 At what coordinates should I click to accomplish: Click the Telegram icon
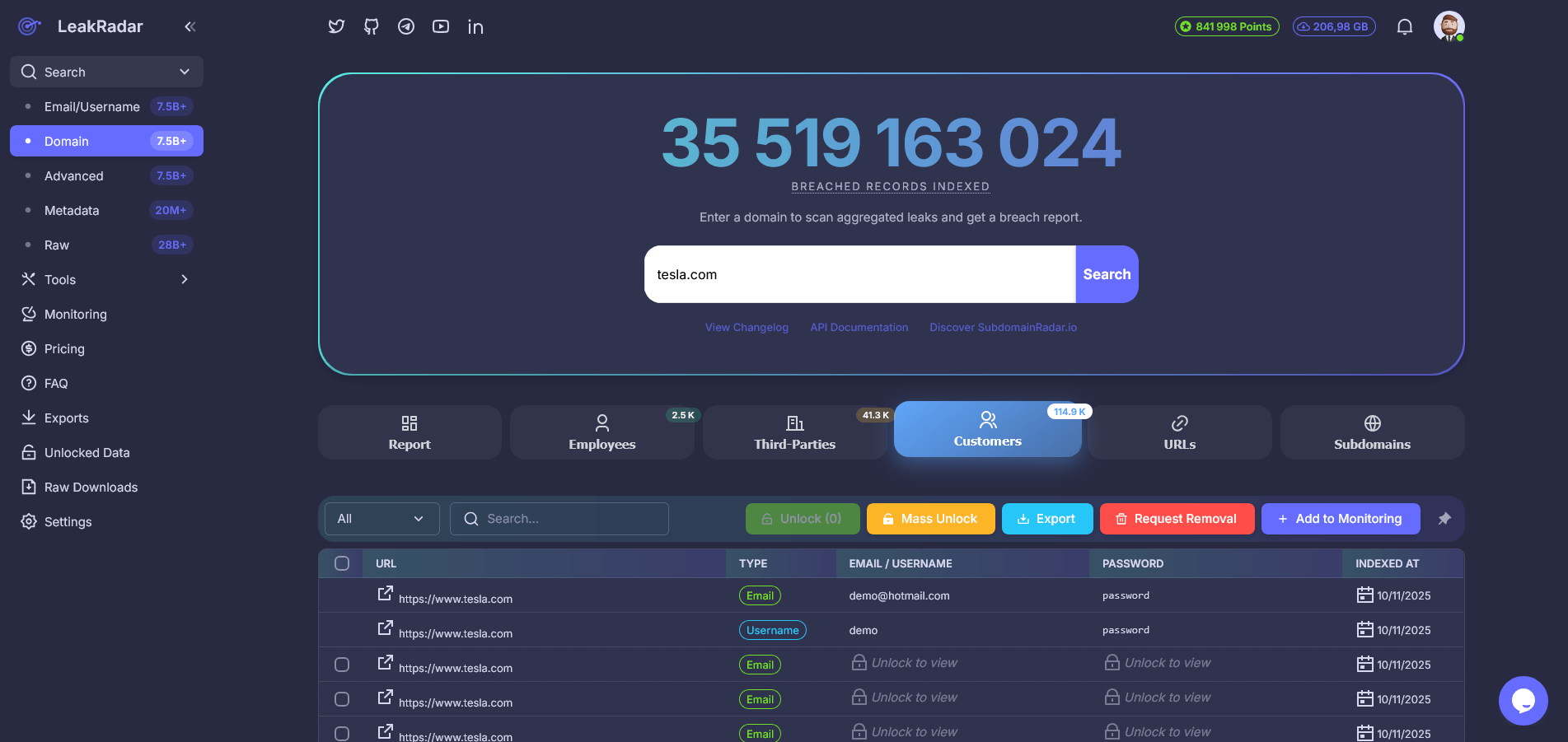(x=405, y=26)
